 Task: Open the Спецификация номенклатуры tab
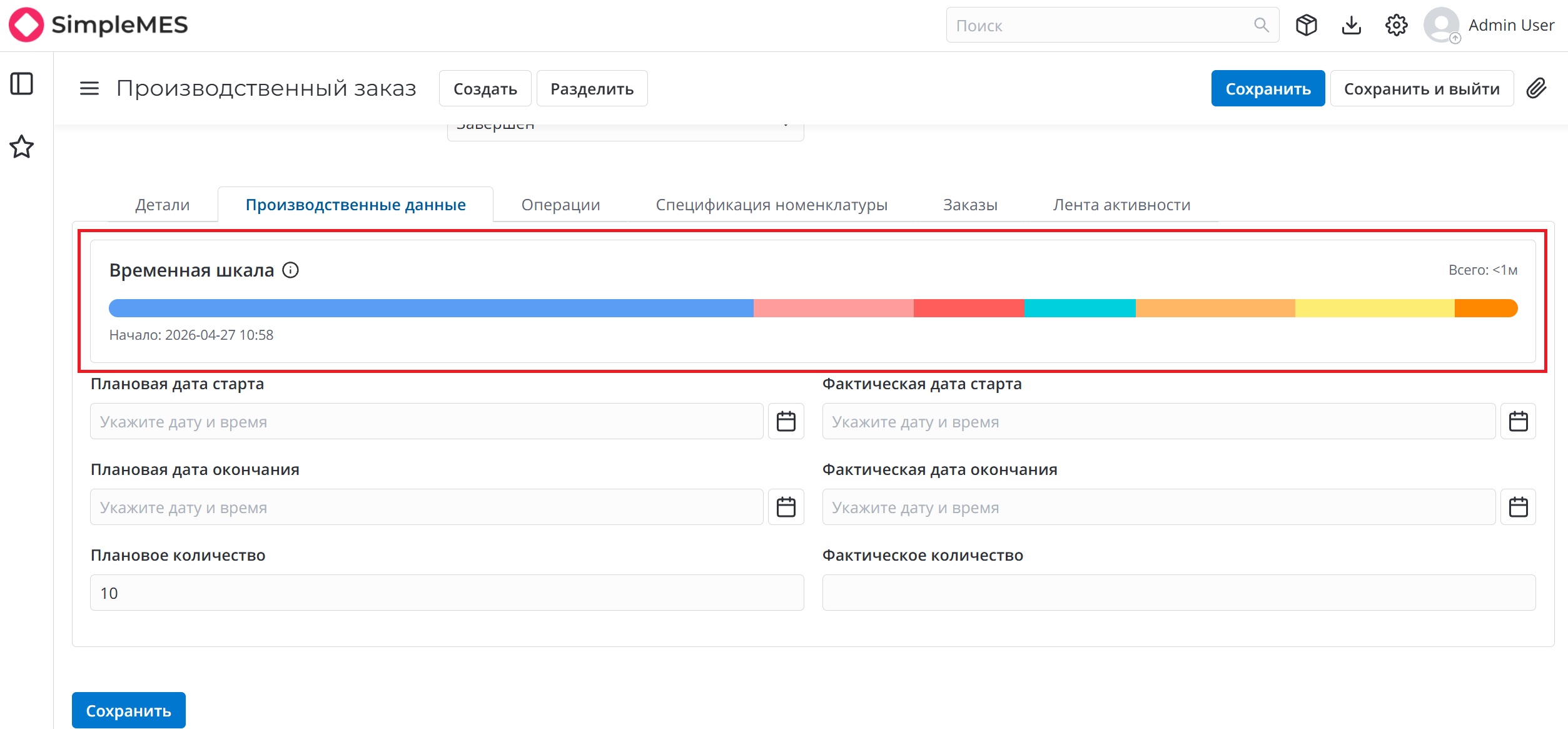point(771,205)
